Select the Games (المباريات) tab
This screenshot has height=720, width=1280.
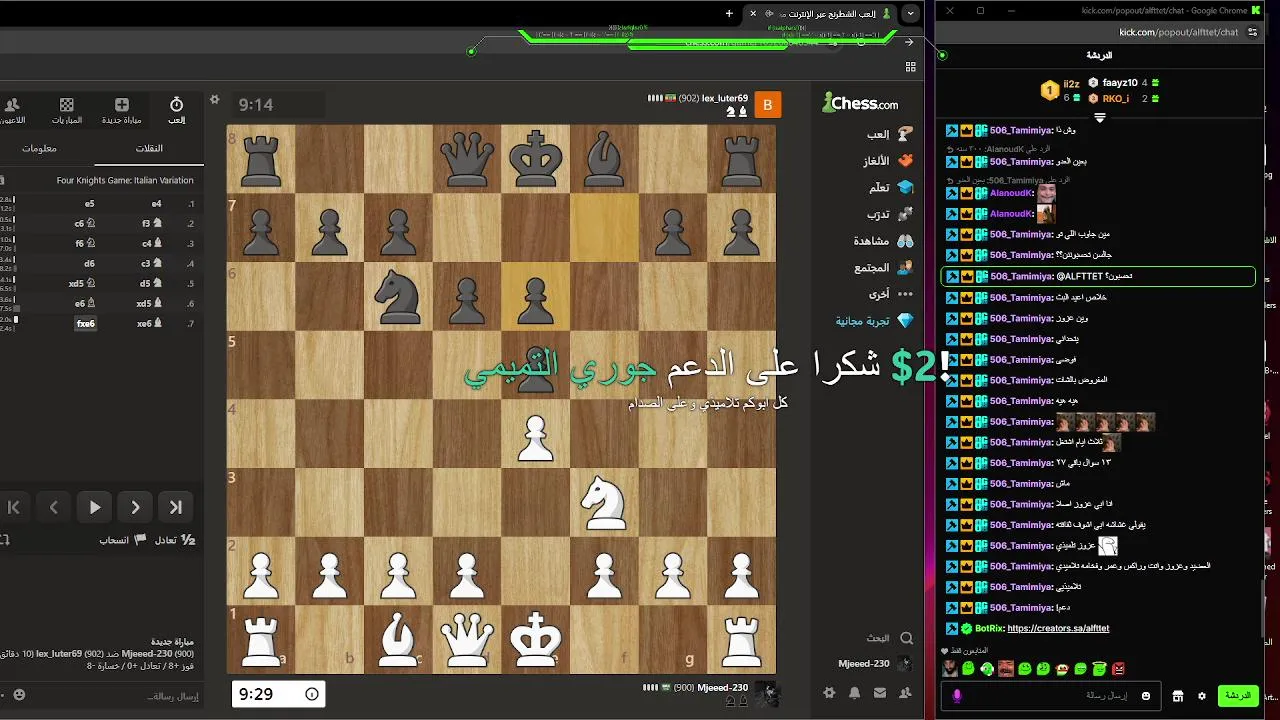(x=66, y=111)
